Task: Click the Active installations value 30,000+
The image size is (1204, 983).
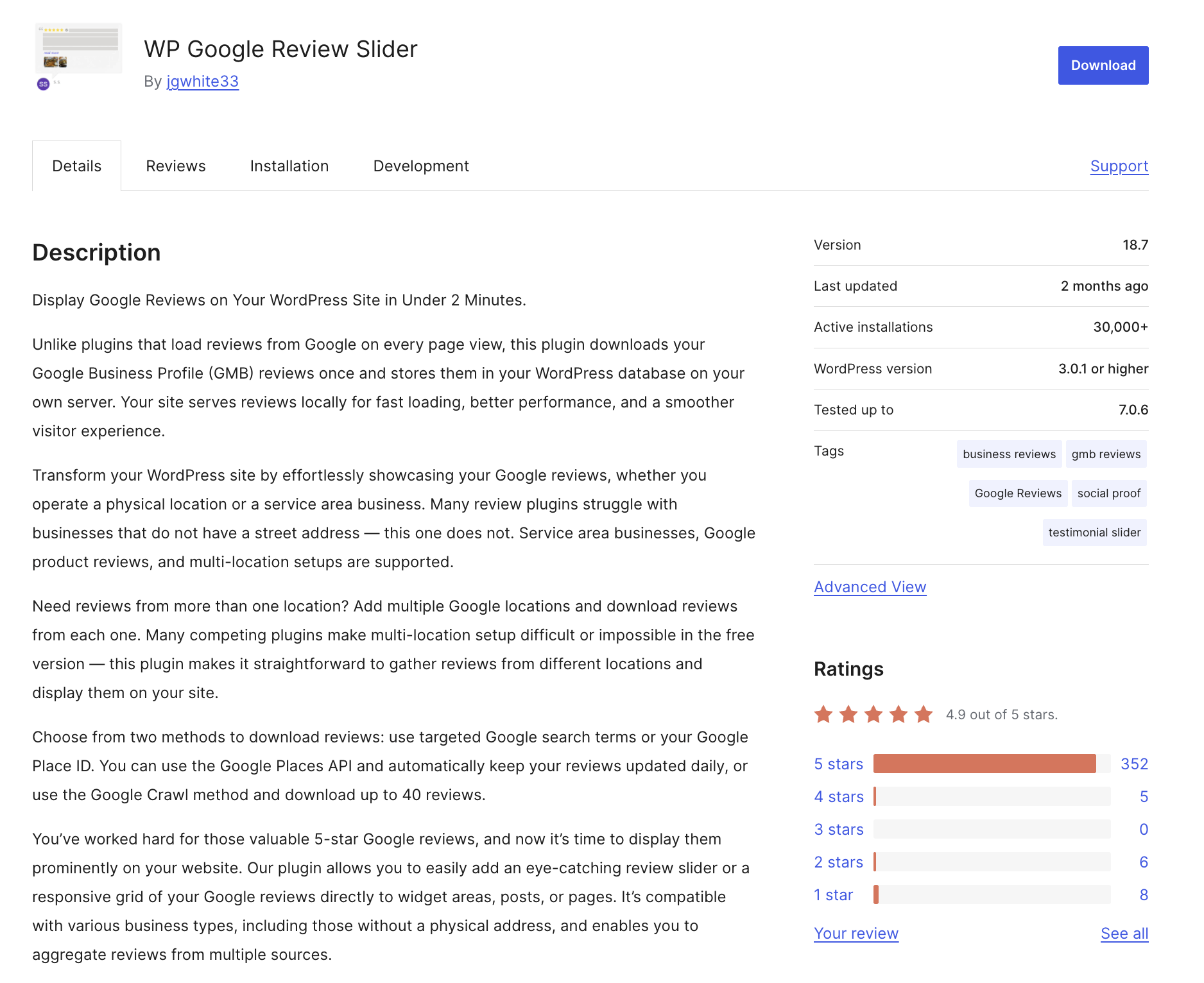Action: click(x=1120, y=327)
